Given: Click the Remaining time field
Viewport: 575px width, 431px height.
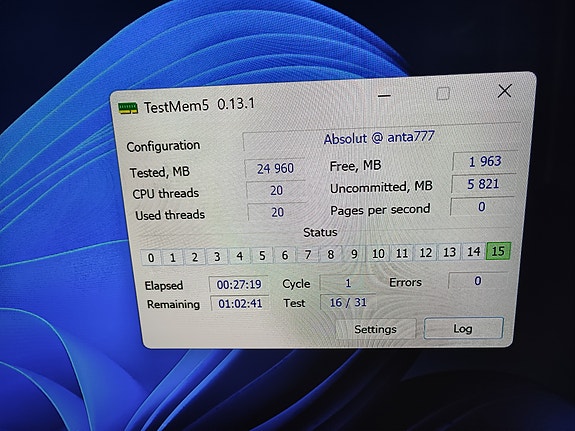Looking at the screenshot, I should pos(240,303).
